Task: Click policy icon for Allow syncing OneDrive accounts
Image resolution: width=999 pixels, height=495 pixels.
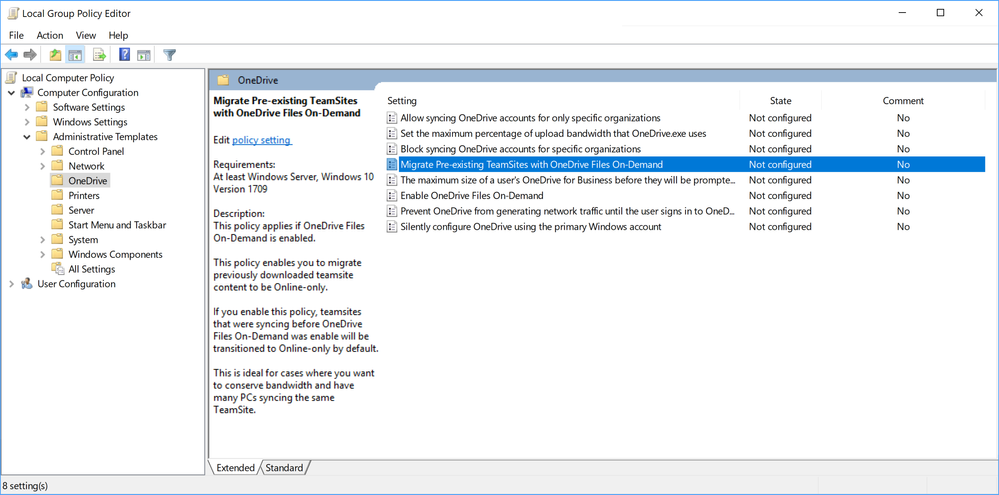Action: tap(392, 118)
